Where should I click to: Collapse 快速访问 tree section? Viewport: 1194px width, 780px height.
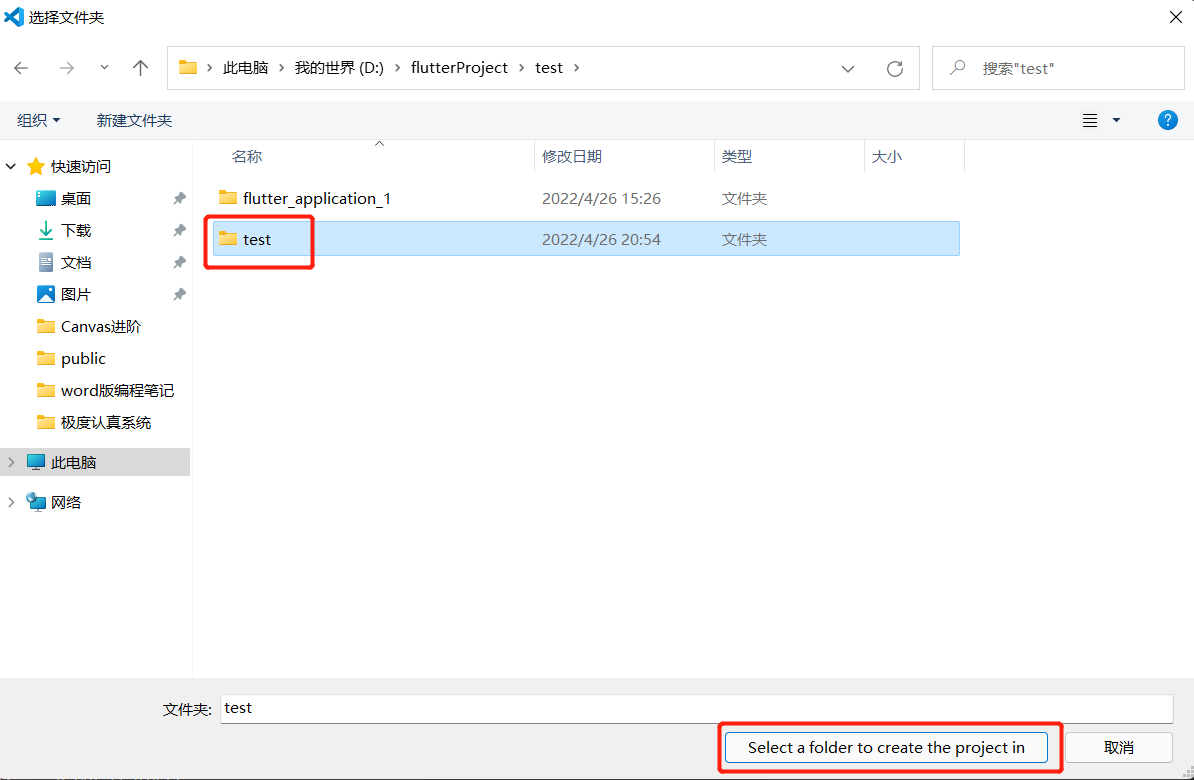[11, 166]
